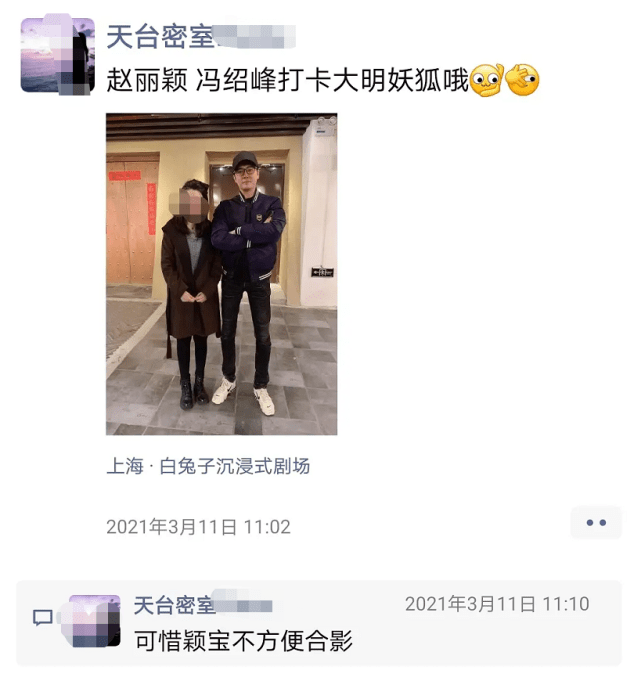Click the white sneakers in the photo
641x674 pixels.
pos(244,395)
